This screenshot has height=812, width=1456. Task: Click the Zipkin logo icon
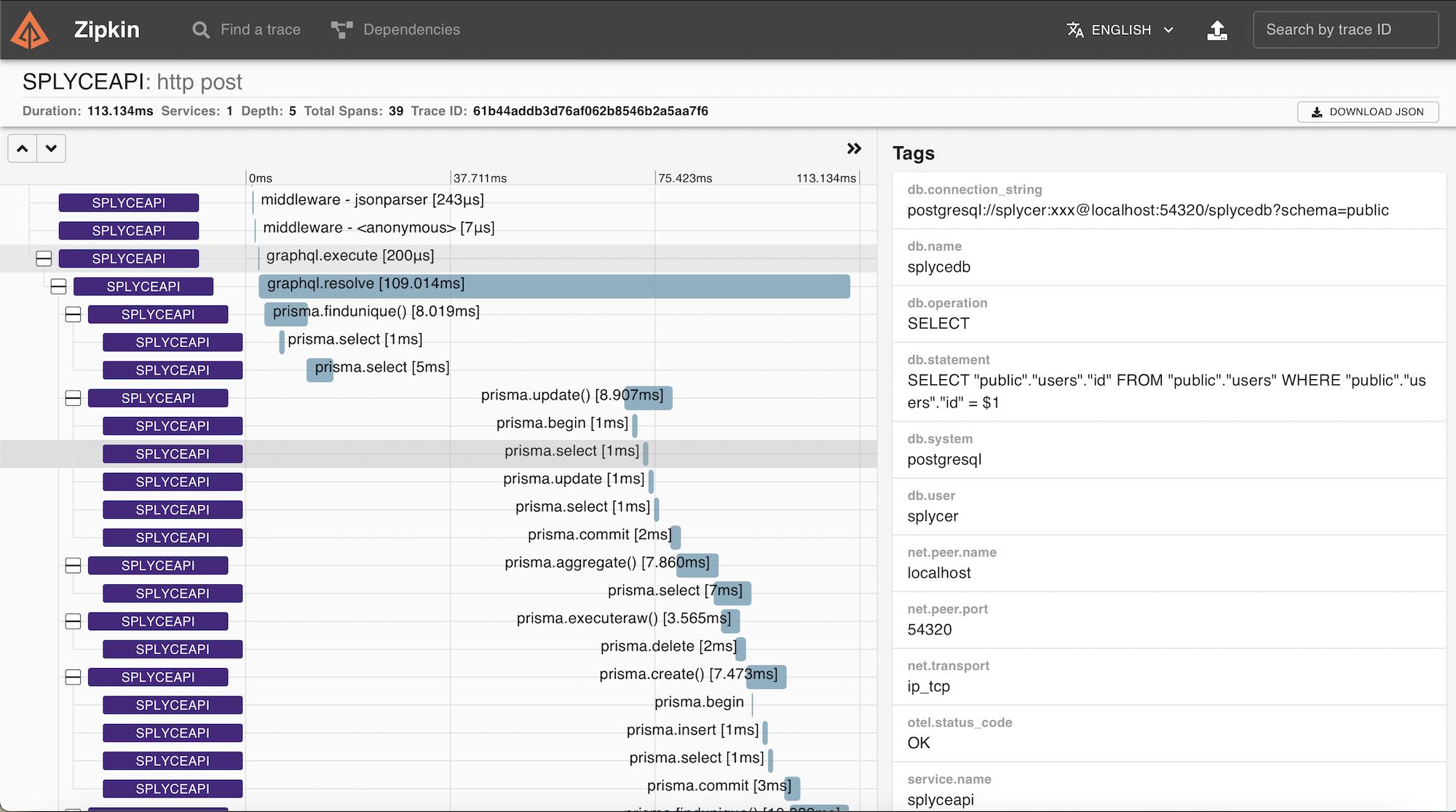(x=30, y=30)
